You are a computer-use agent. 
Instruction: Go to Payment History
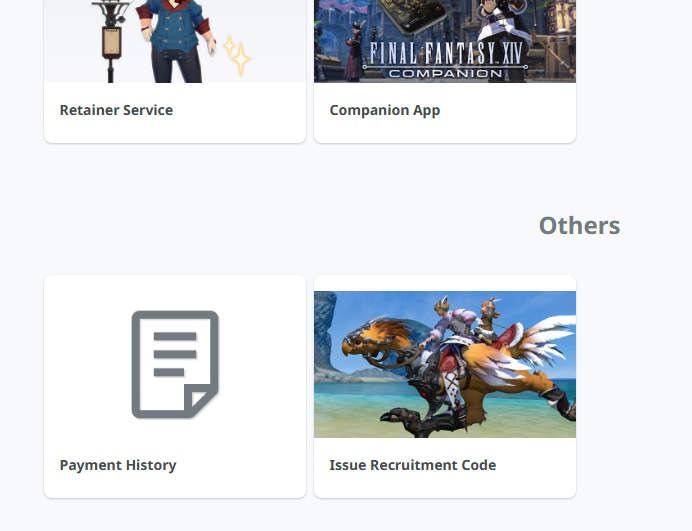click(x=118, y=465)
